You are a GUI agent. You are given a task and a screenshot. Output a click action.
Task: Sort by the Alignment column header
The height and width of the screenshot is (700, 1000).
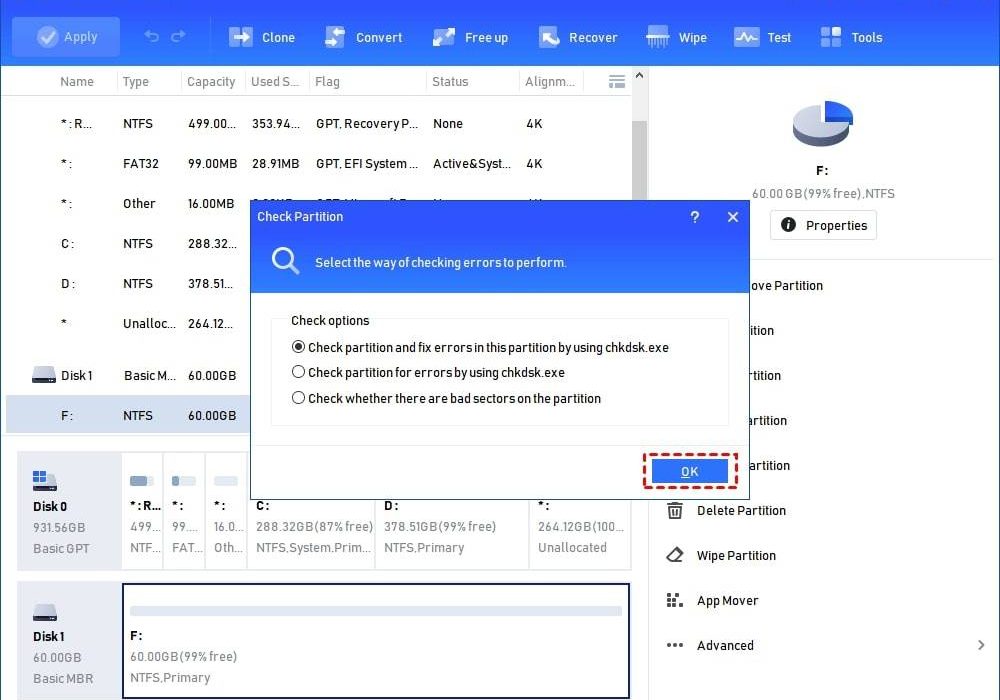click(549, 82)
